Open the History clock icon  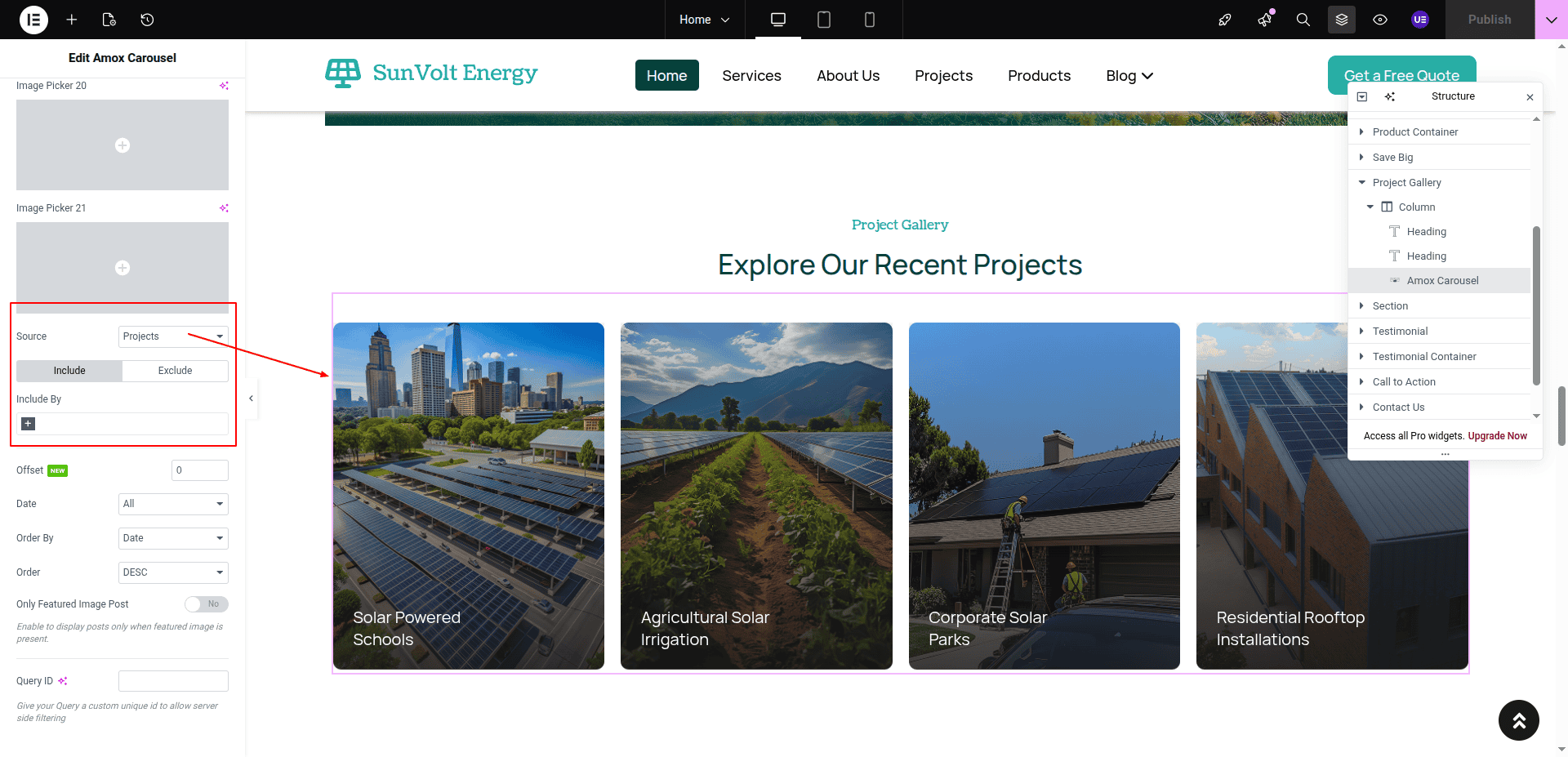147,20
